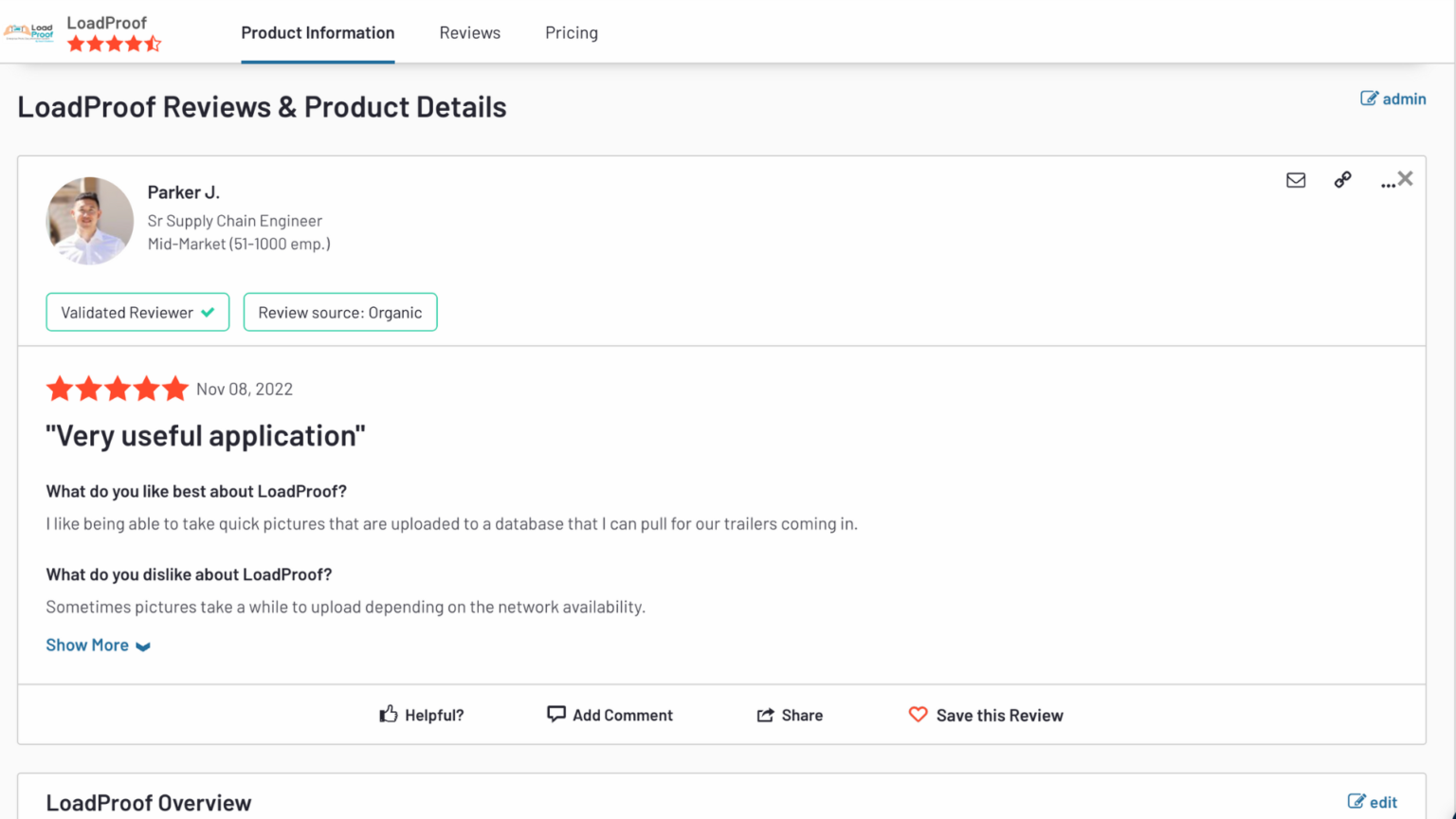
Task: Click Save this Review heart button
Action: [986, 715]
